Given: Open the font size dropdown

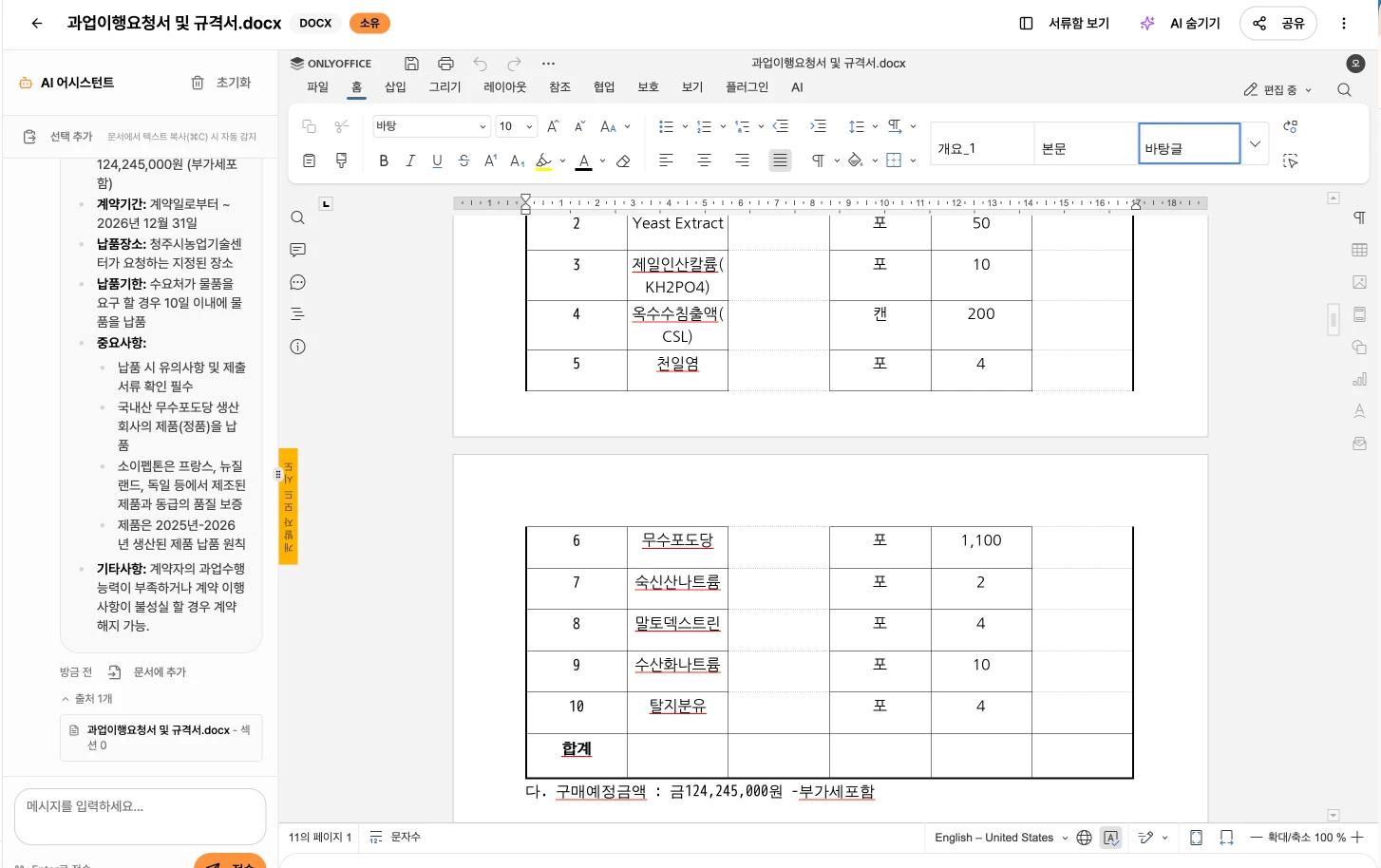Looking at the screenshot, I should (x=517, y=126).
